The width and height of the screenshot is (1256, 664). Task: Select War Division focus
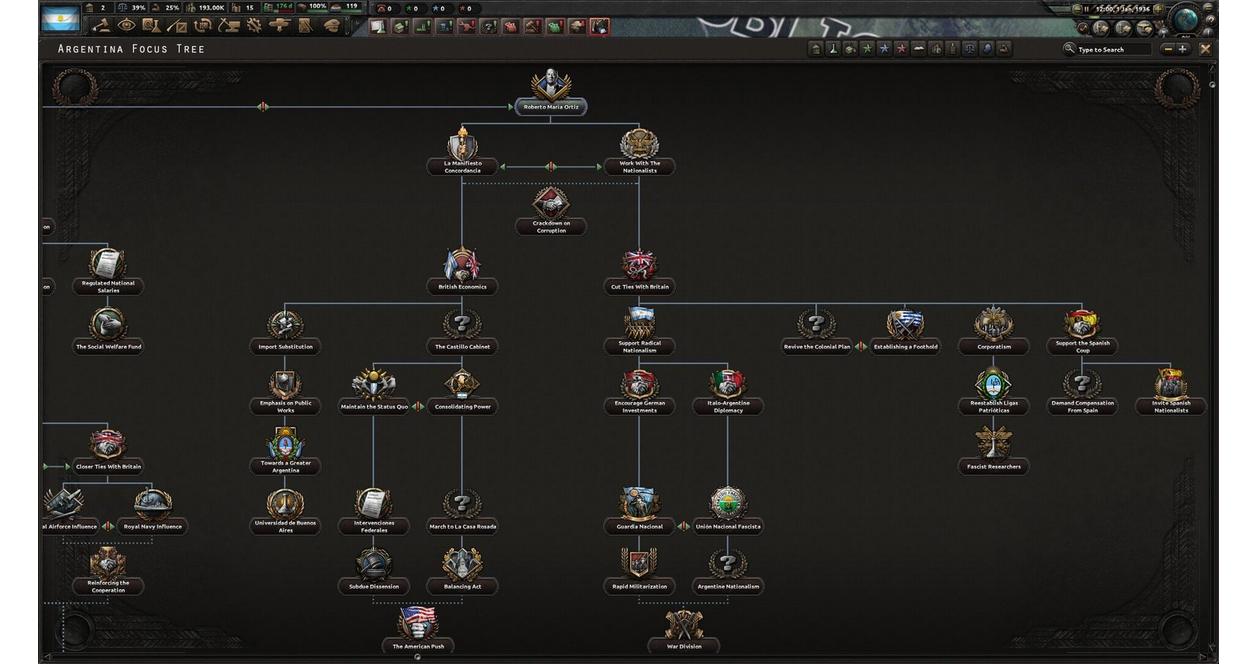[x=684, y=631]
